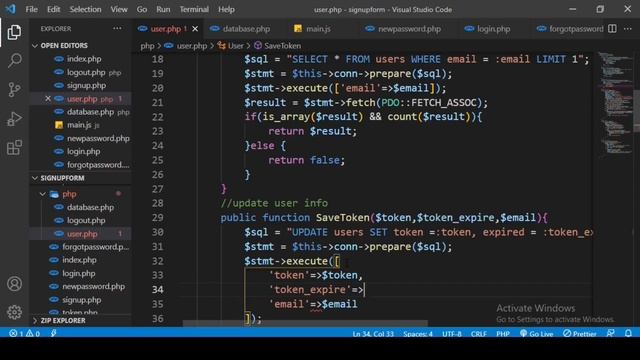Click the Ln 34, Col 33 status item
The height and width of the screenshot is (360, 640).
click(373, 333)
